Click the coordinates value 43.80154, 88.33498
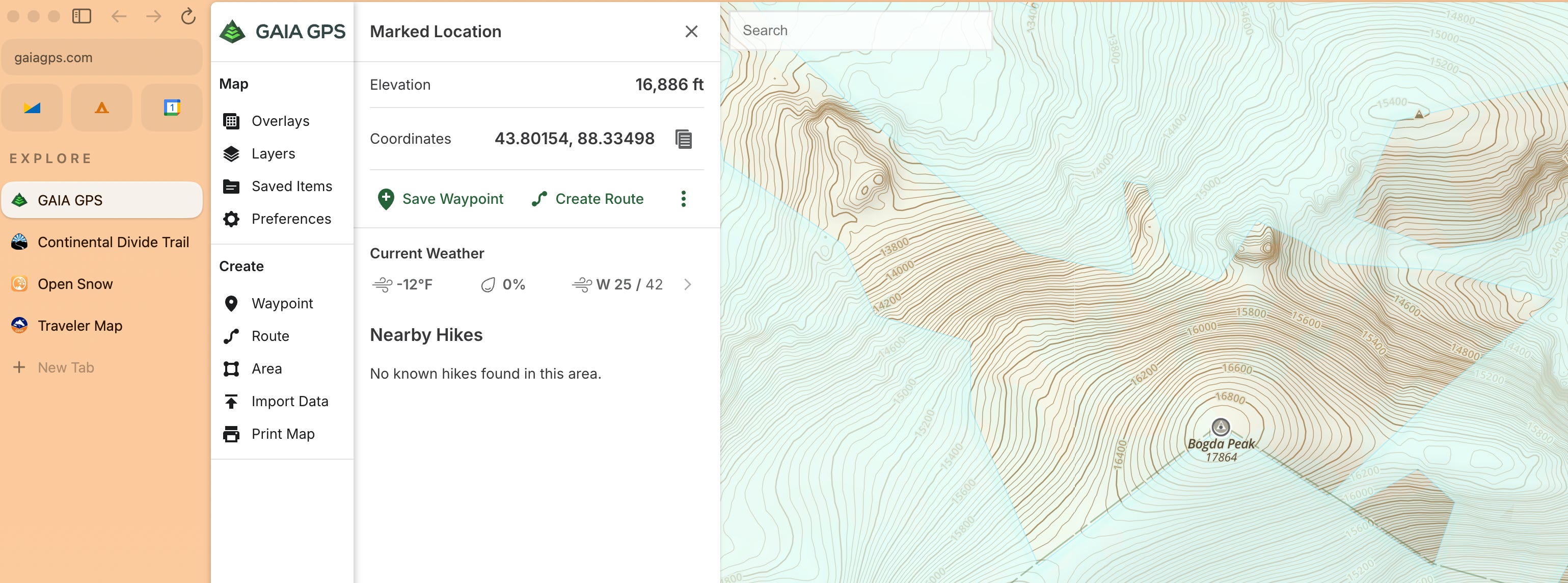1568x583 pixels. (x=575, y=139)
